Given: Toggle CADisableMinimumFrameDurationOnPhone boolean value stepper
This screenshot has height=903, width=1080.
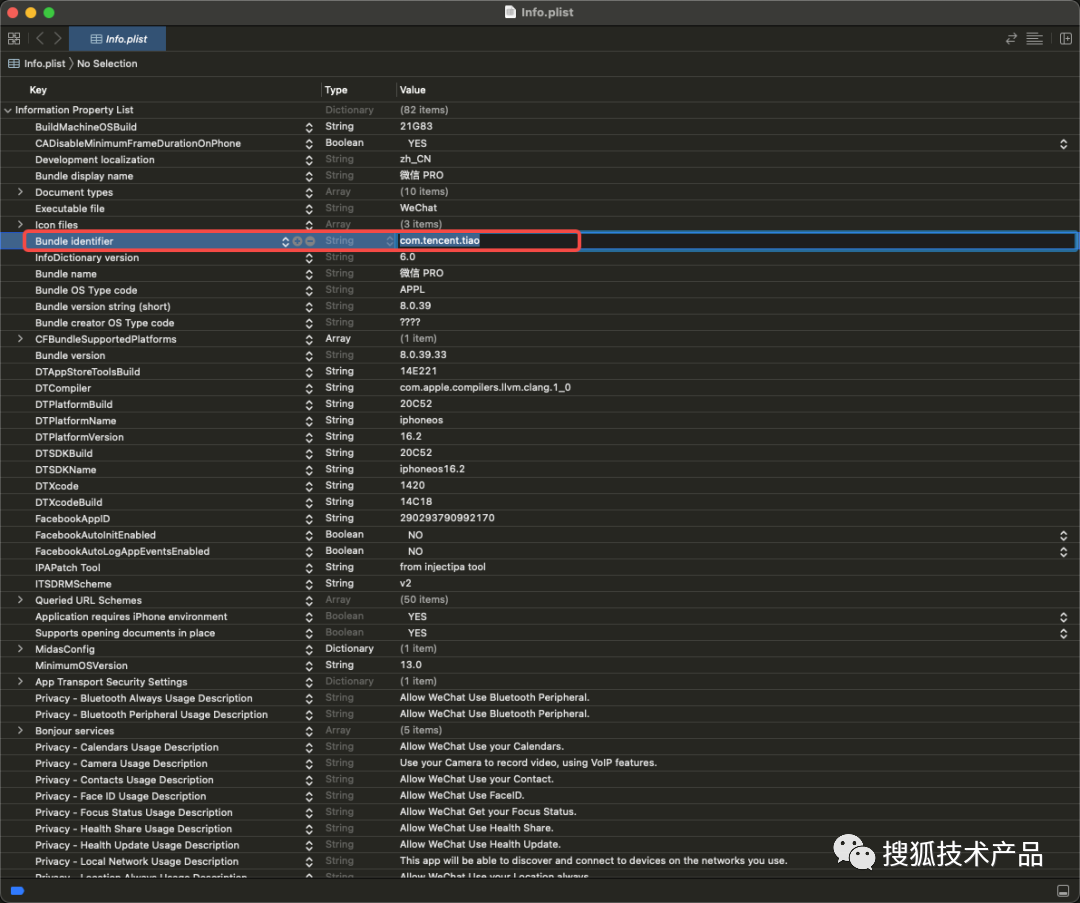Looking at the screenshot, I should coord(1063,143).
